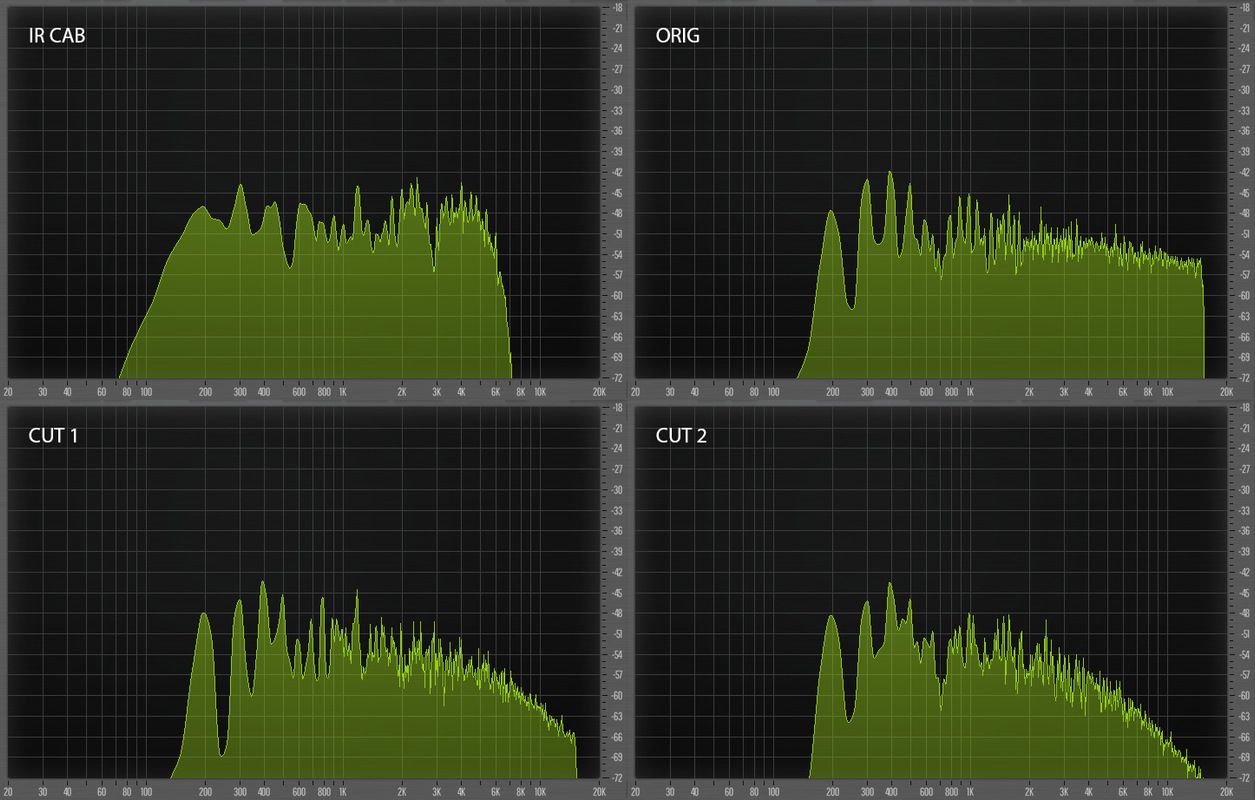Click the -36 dB label on ORIG scale

pyautogui.click(x=1245, y=131)
